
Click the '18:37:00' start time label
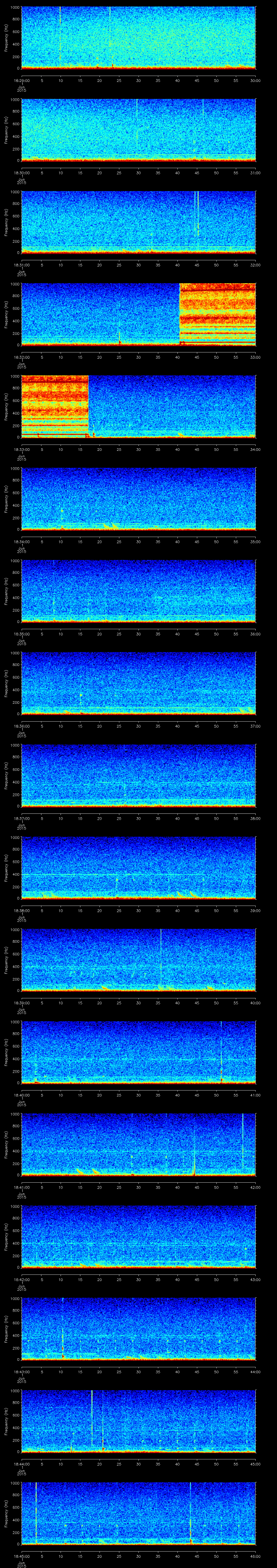click(21, 818)
